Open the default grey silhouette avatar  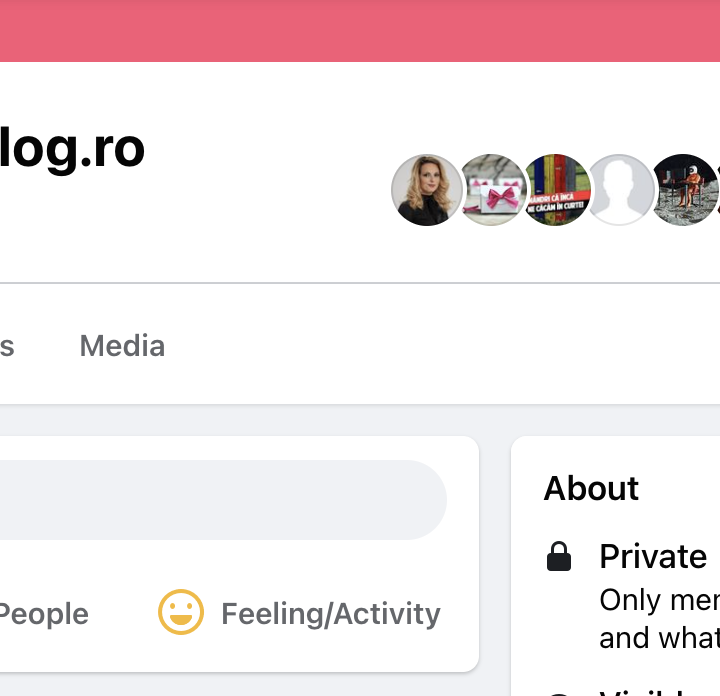click(x=620, y=190)
